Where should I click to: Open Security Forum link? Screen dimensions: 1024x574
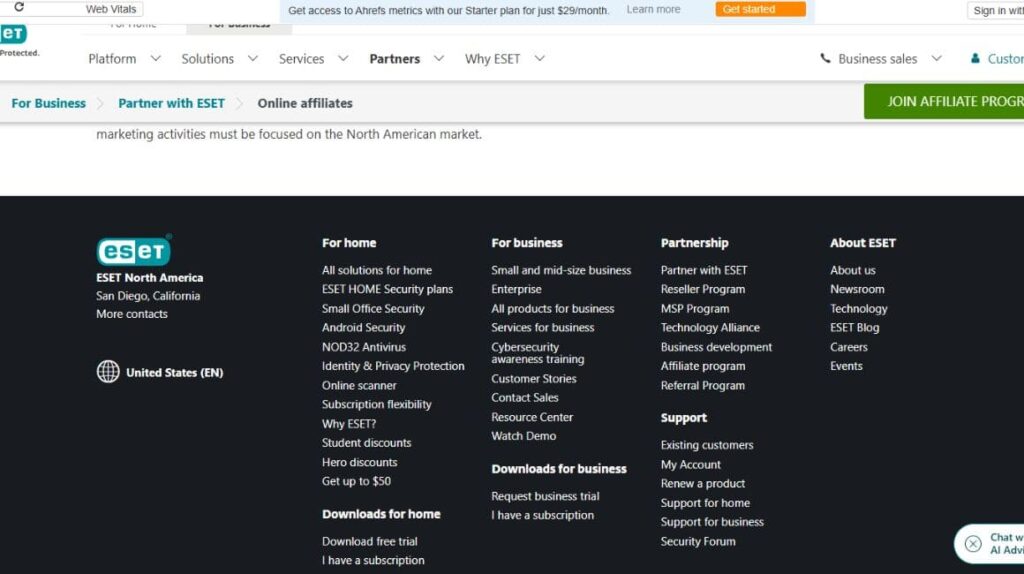(x=697, y=541)
